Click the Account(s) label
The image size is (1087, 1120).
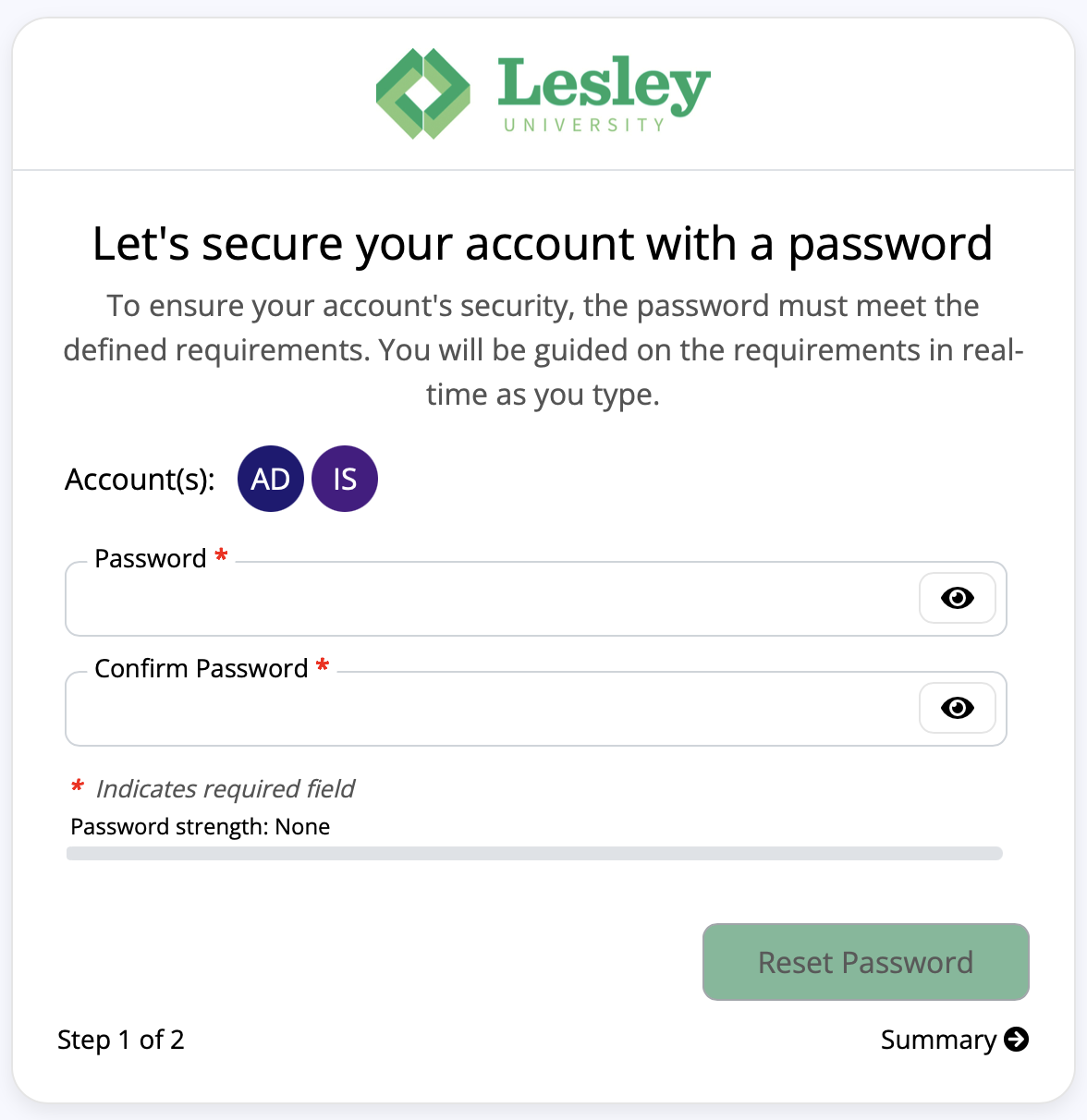(x=140, y=479)
